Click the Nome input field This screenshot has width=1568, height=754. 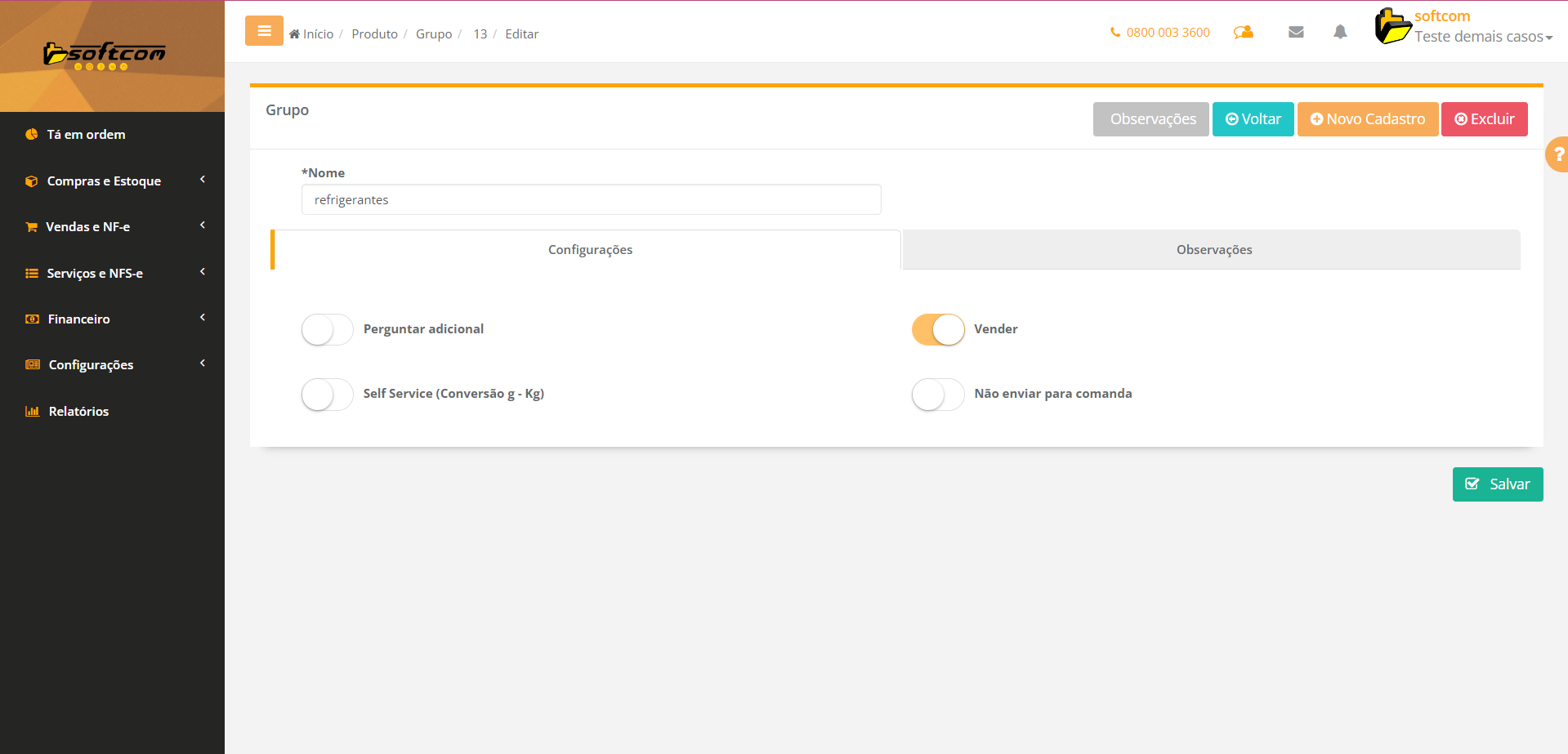[x=591, y=200]
